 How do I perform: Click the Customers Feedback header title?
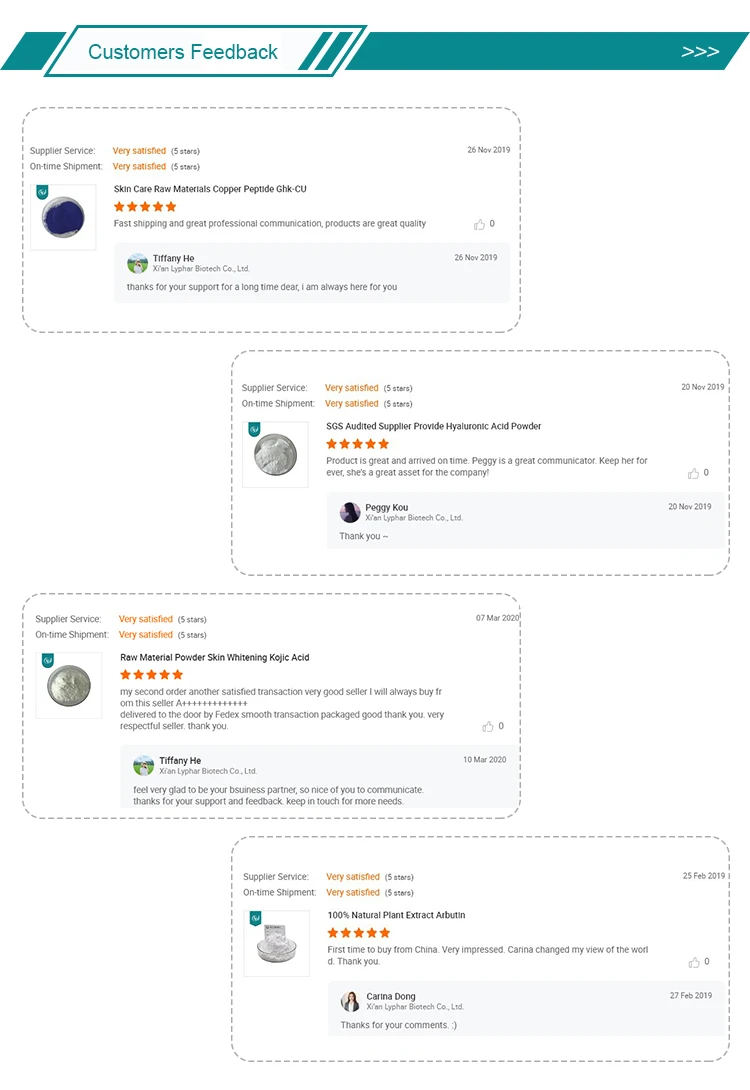pos(183,52)
